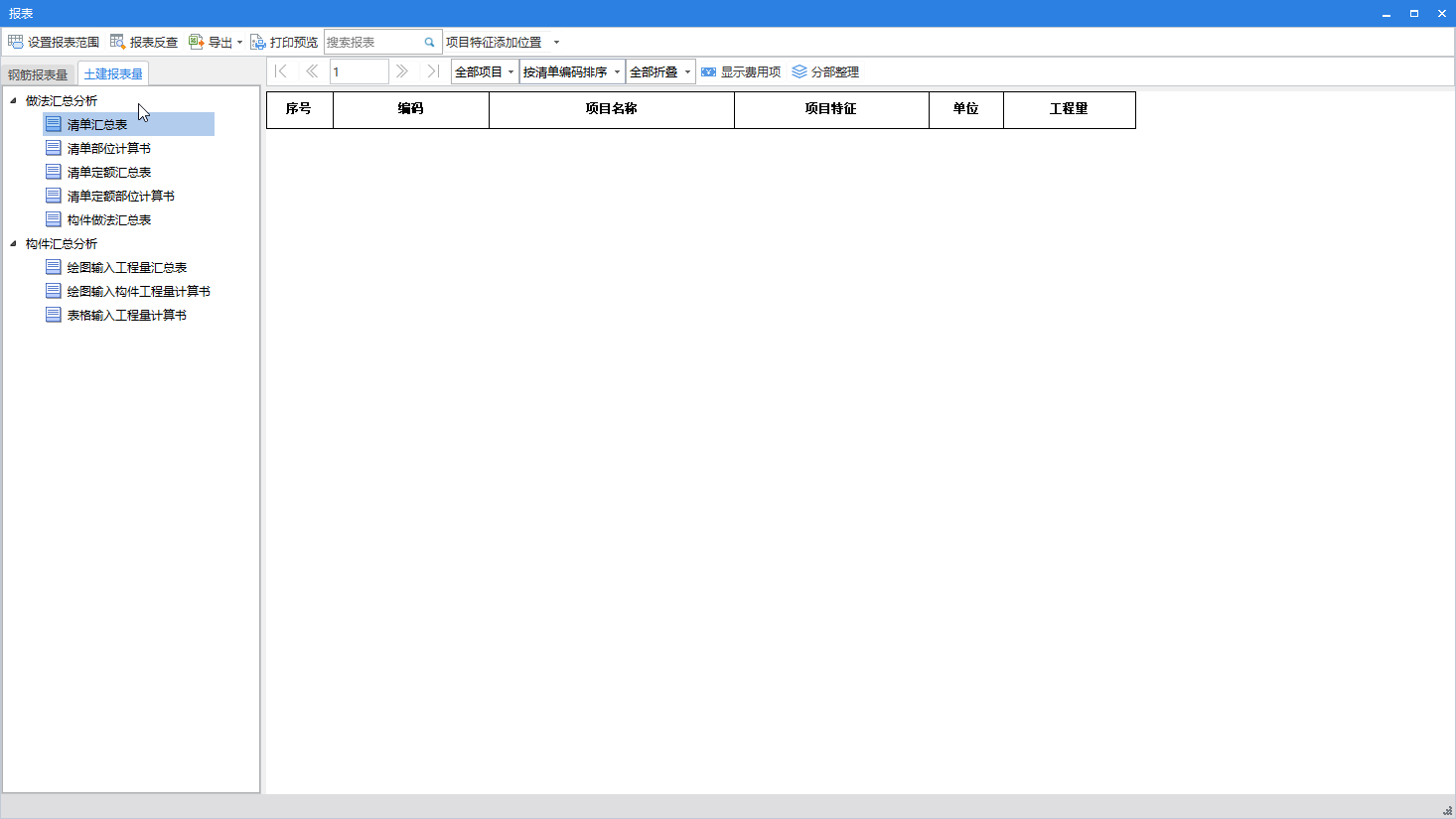Click the 项目名称 column header
Viewport: 1456px width, 819px height.
[612, 109]
